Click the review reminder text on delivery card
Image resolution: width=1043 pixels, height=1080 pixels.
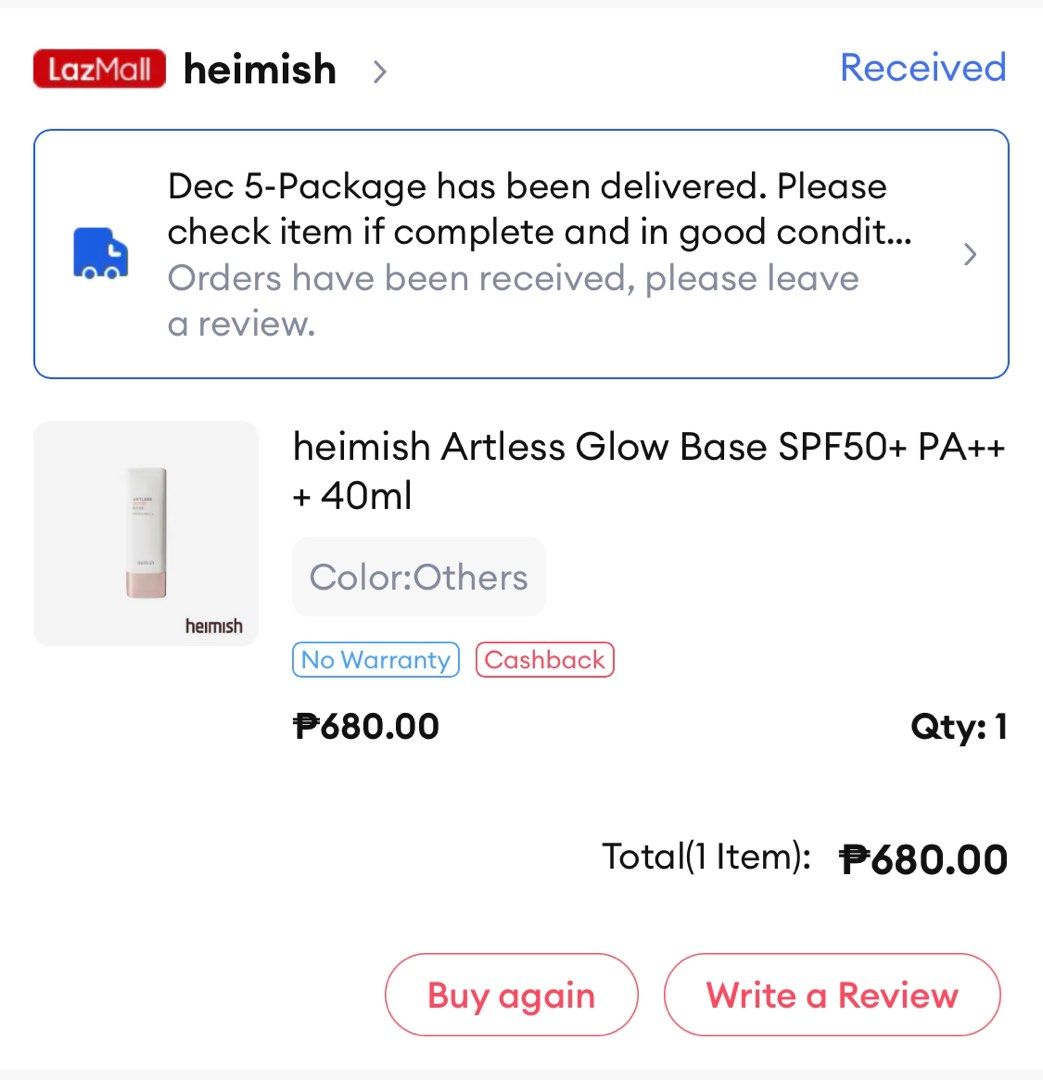coord(510,299)
